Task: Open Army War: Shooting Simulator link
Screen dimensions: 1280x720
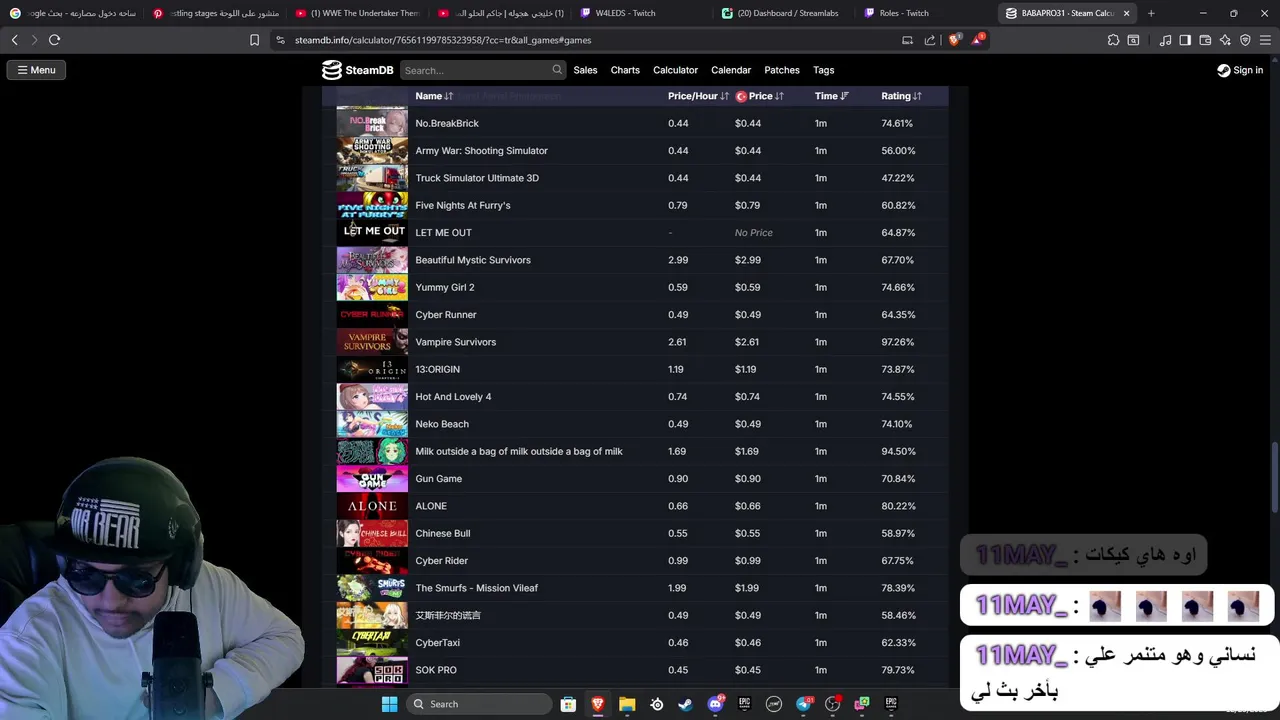Action: pos(481,151)
